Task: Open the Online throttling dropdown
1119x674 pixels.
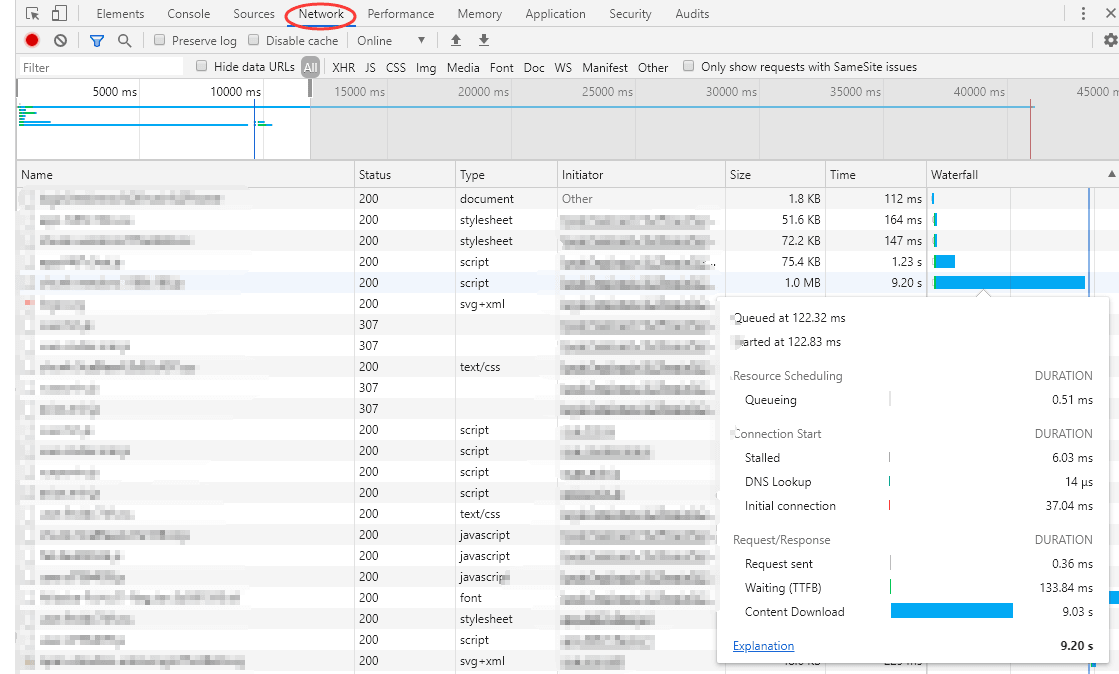Action: 391,41
